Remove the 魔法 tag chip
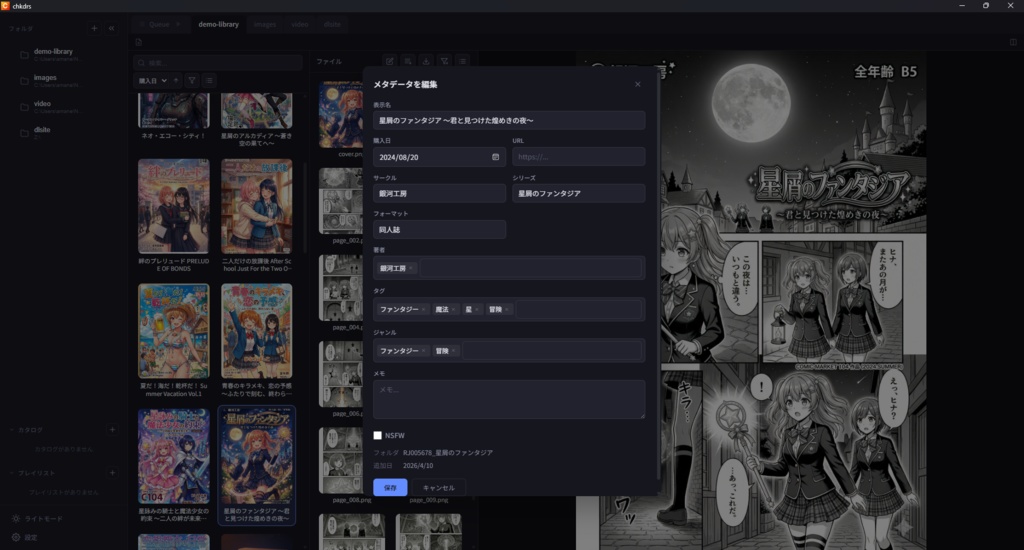The image size is (1024, 550). 453,310
